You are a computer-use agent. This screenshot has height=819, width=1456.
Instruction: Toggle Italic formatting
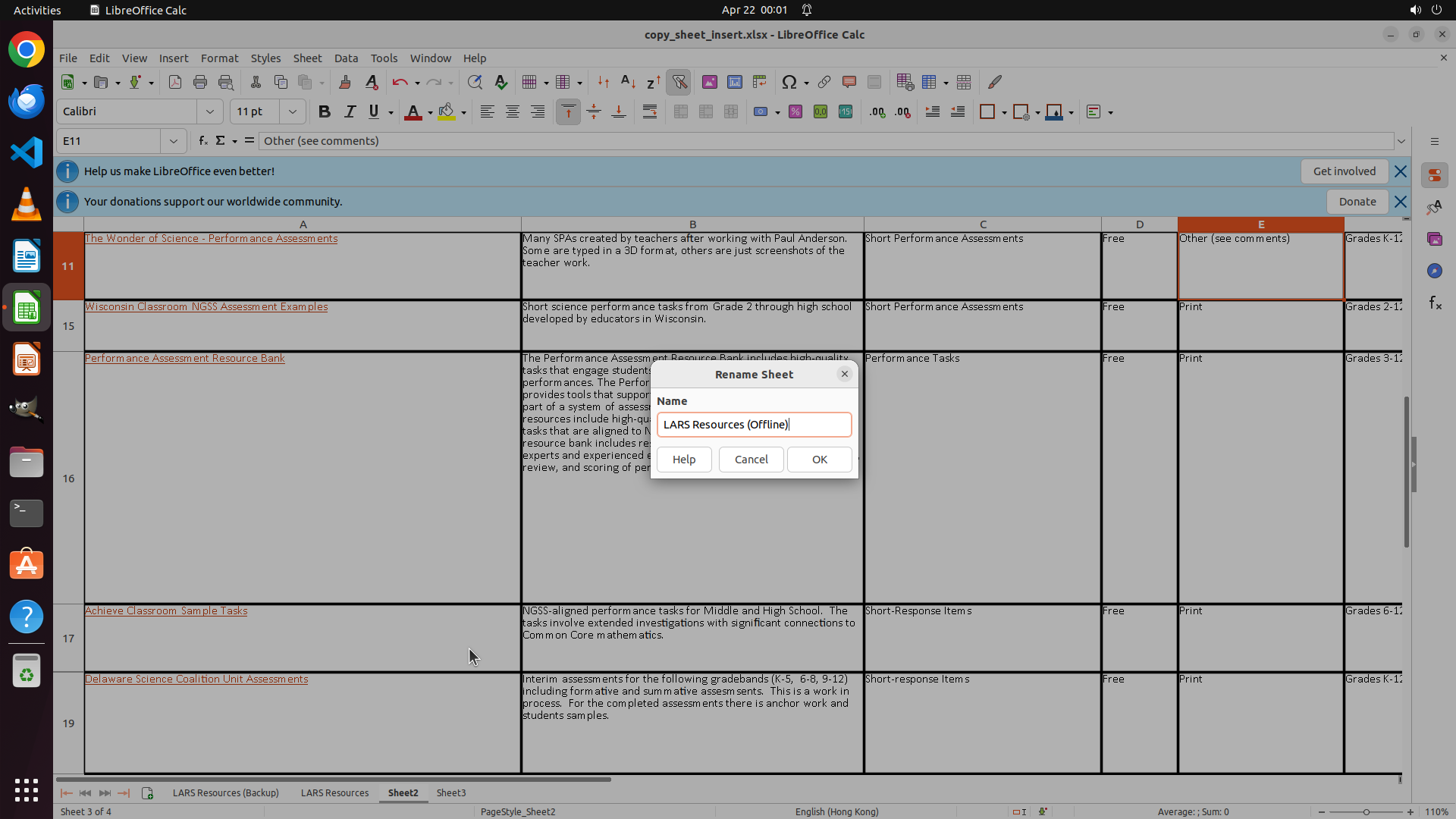(x=350, y=112)
